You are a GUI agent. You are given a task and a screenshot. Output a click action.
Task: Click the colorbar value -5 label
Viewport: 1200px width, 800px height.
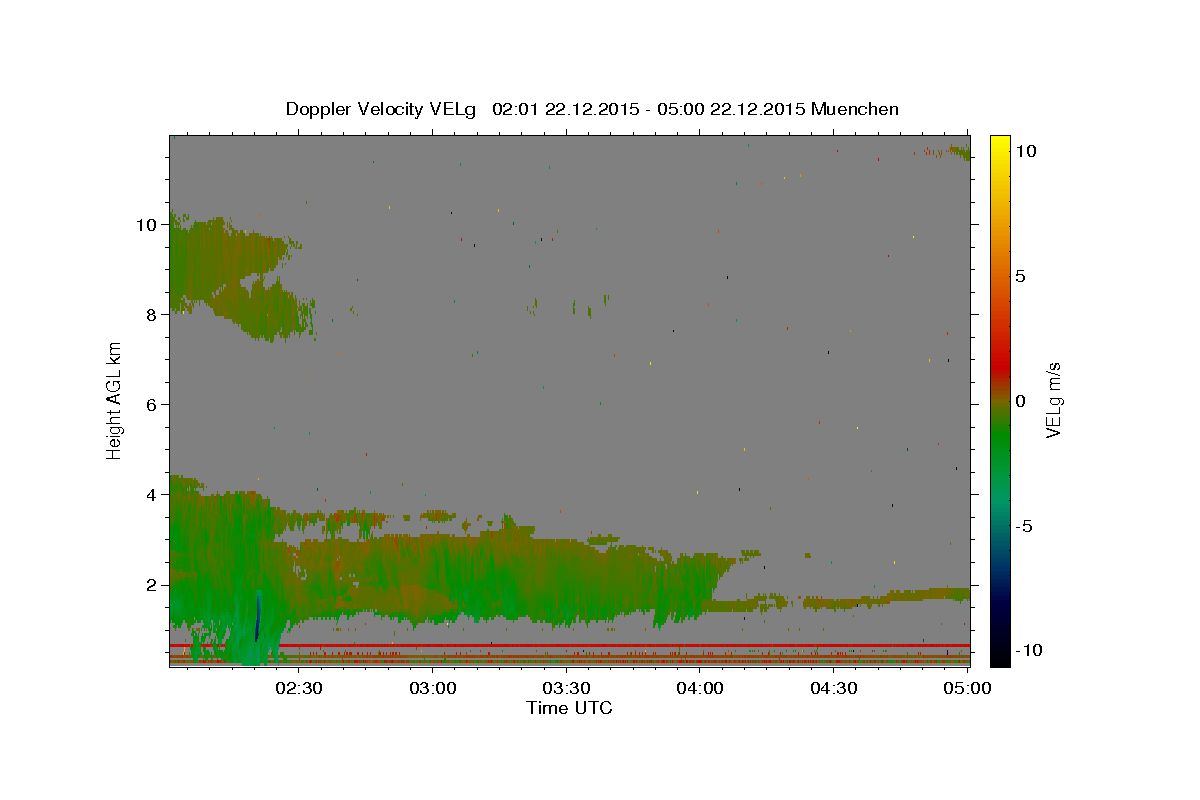pos(1024,526)
